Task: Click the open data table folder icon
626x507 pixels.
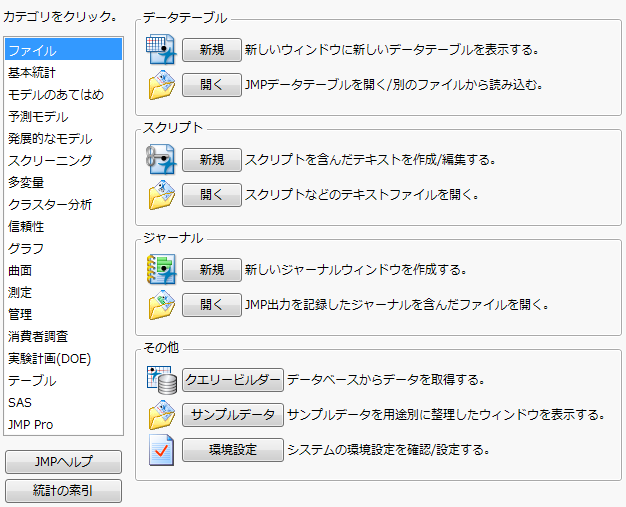Action: pos(161,85)
